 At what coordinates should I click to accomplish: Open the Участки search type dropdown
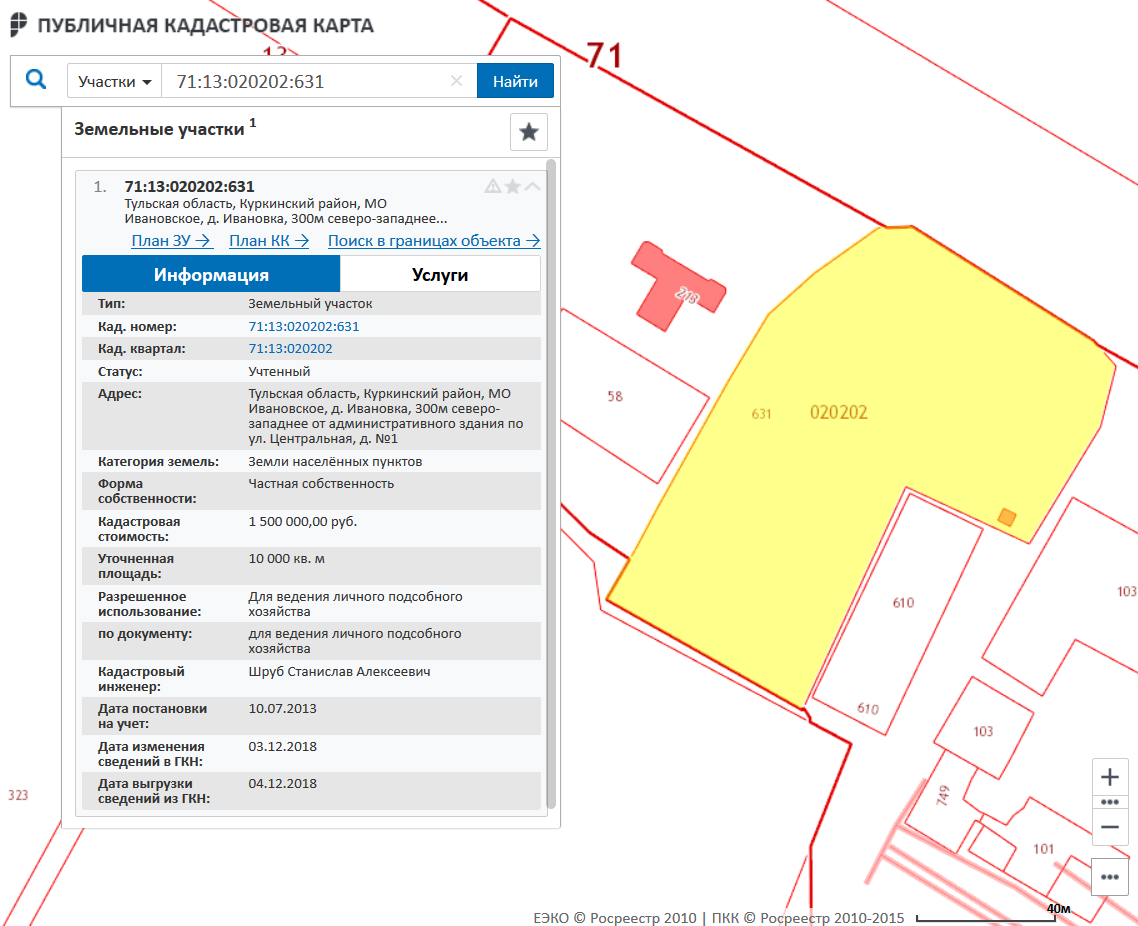point(114,81)
